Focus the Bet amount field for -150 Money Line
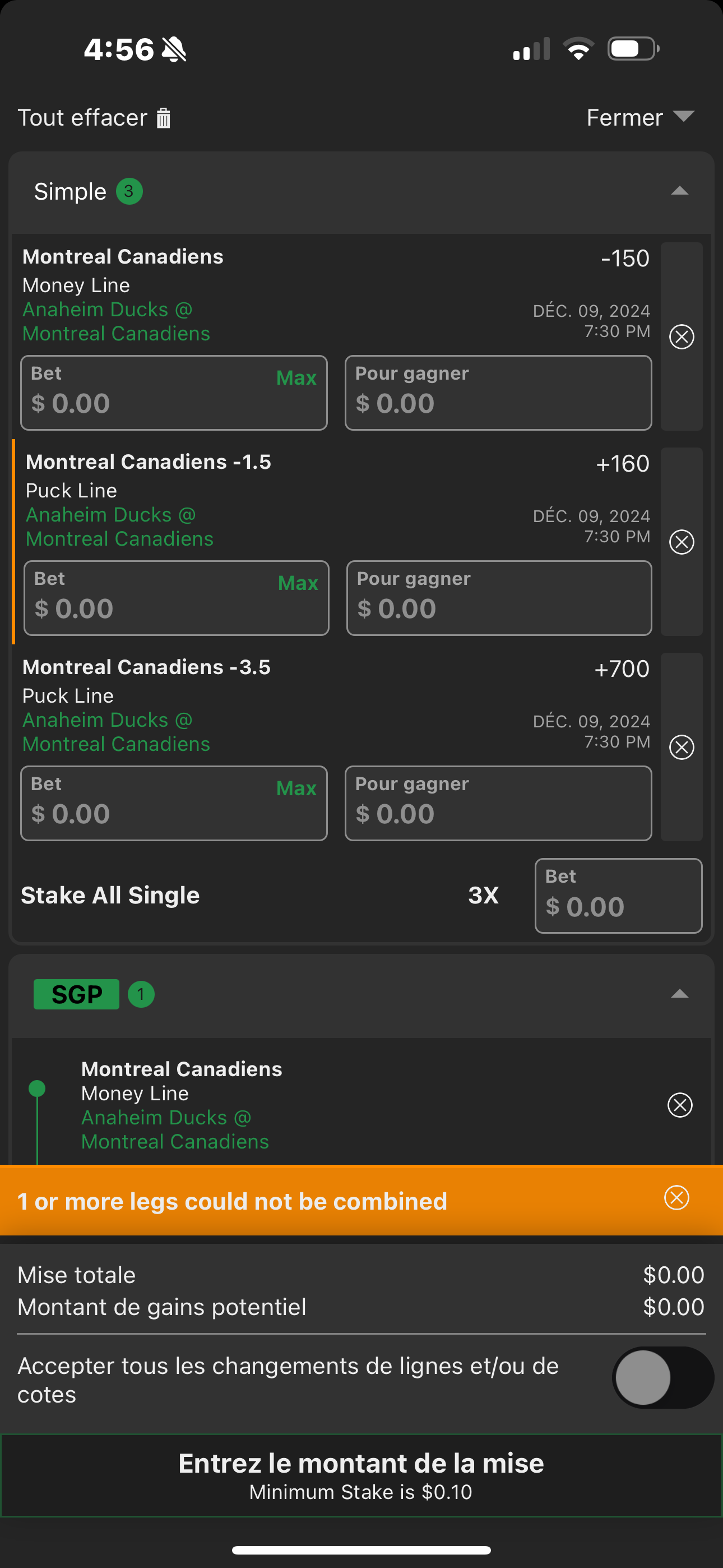Image resolution: width=723 pixels, height=1568 pixels. click(x=174, y=393)
